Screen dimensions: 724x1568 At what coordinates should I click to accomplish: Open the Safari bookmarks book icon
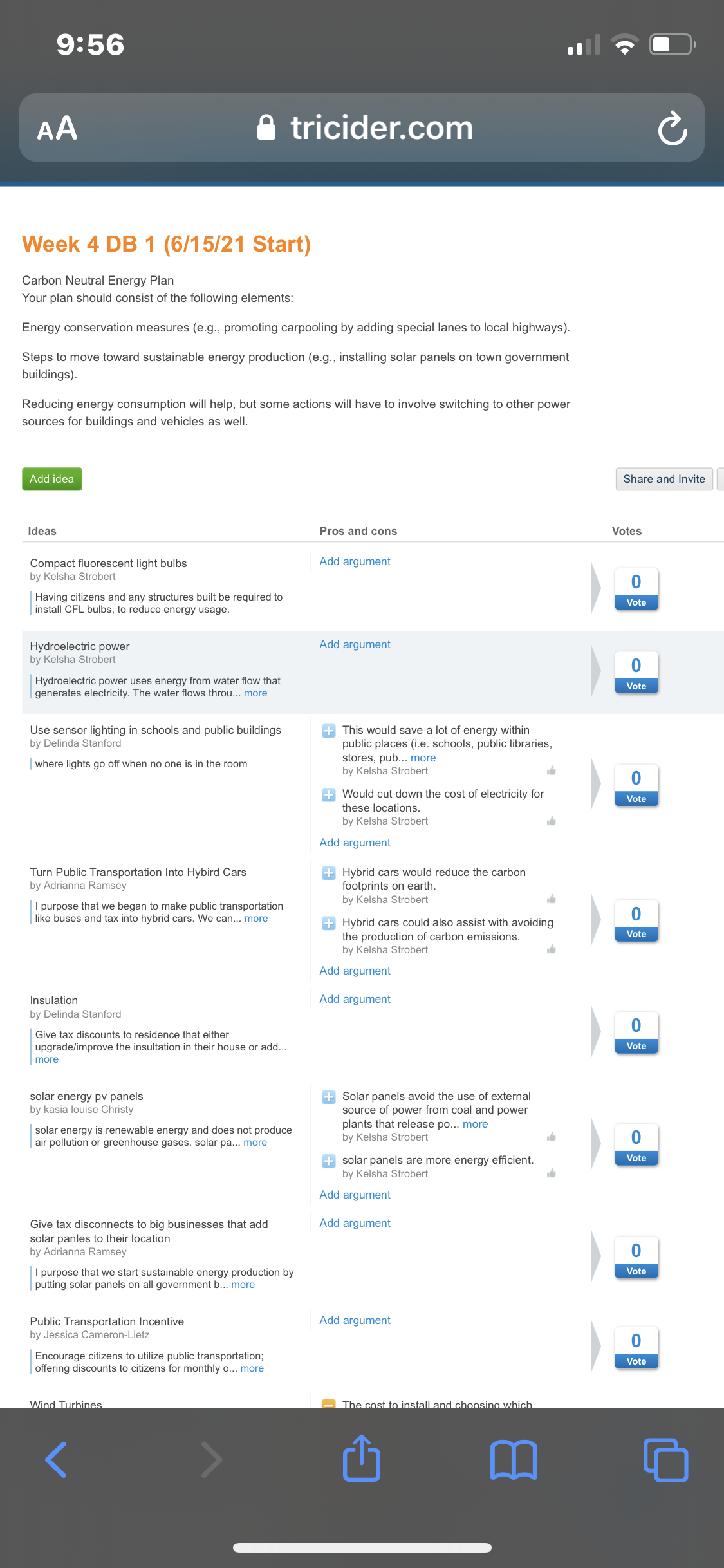coord(514,1459)
